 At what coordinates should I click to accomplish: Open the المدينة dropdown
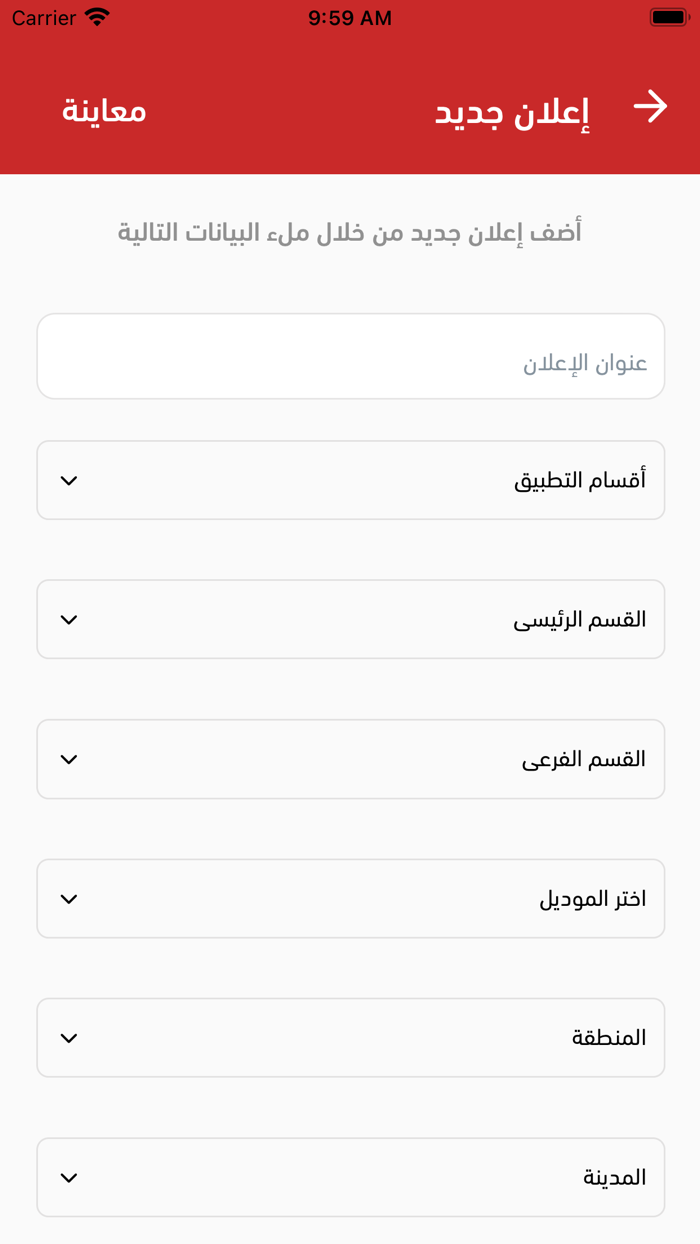(350, 1177)
